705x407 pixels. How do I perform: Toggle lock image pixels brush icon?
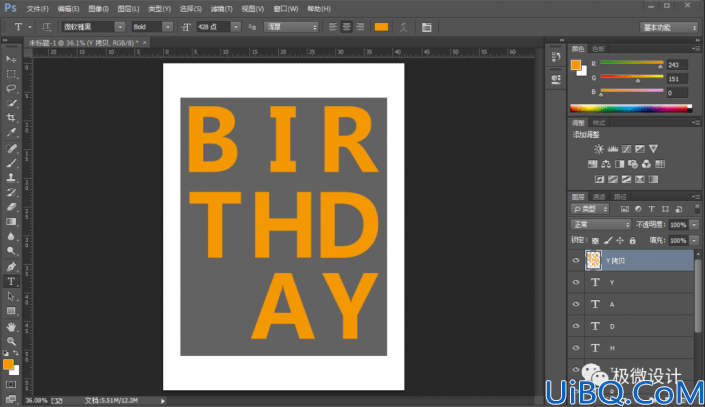pyautogui.click(x=608, y=241)
